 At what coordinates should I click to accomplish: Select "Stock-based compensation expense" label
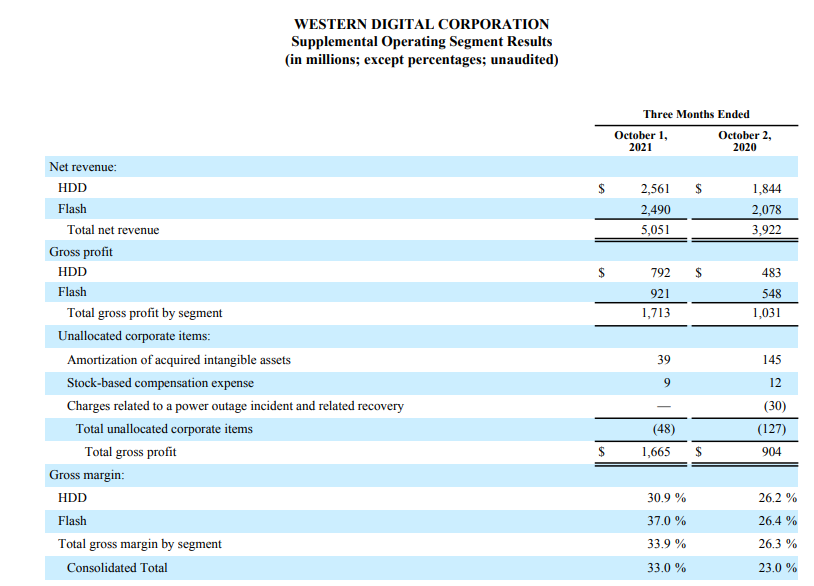tap(160, 383)
